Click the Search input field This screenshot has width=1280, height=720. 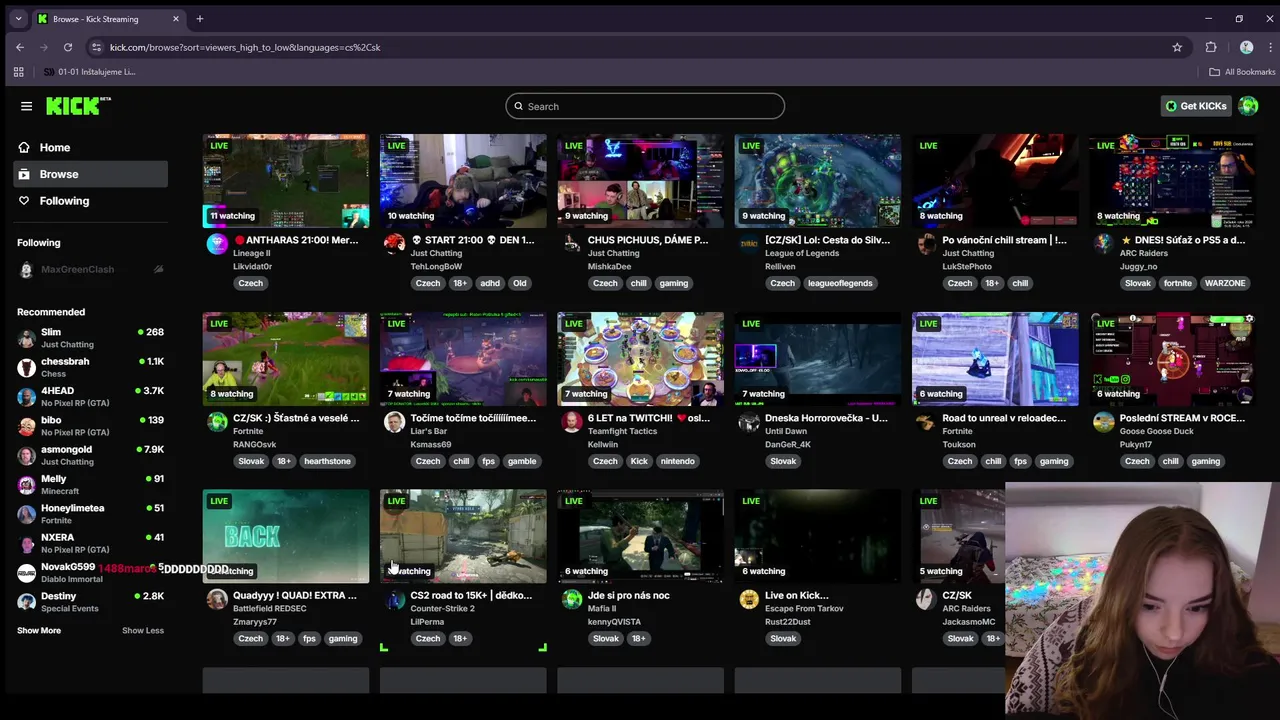[x=645, y=106]
